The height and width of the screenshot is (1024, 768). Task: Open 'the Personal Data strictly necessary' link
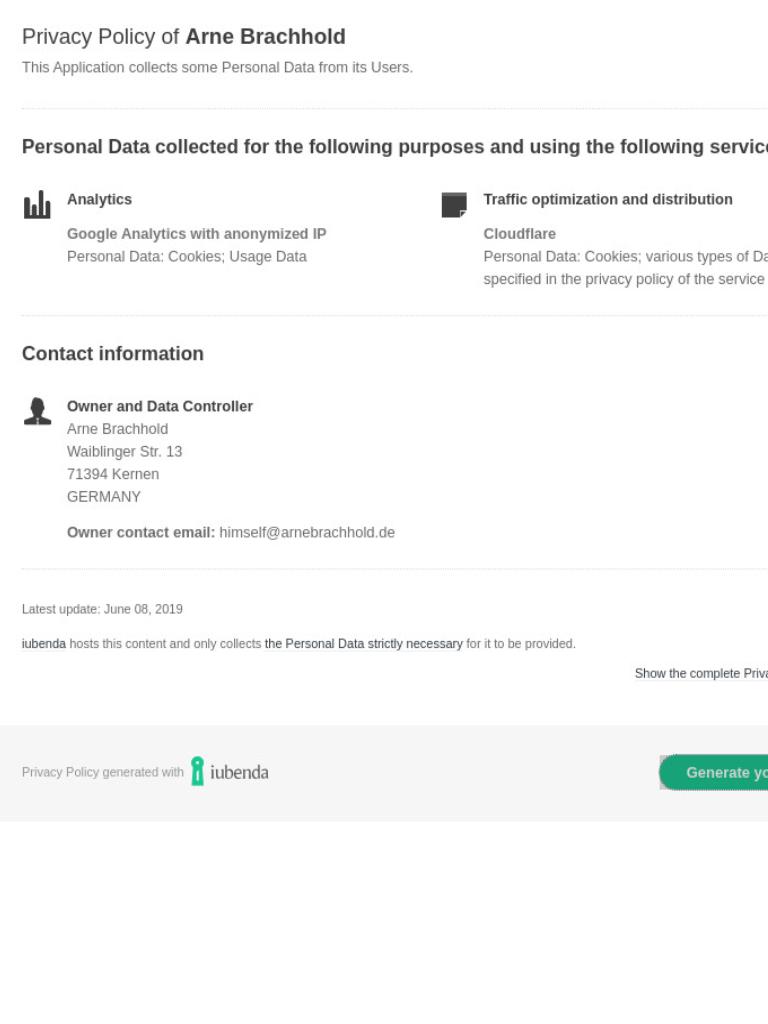pyautogui.click(x=363, y=644)
